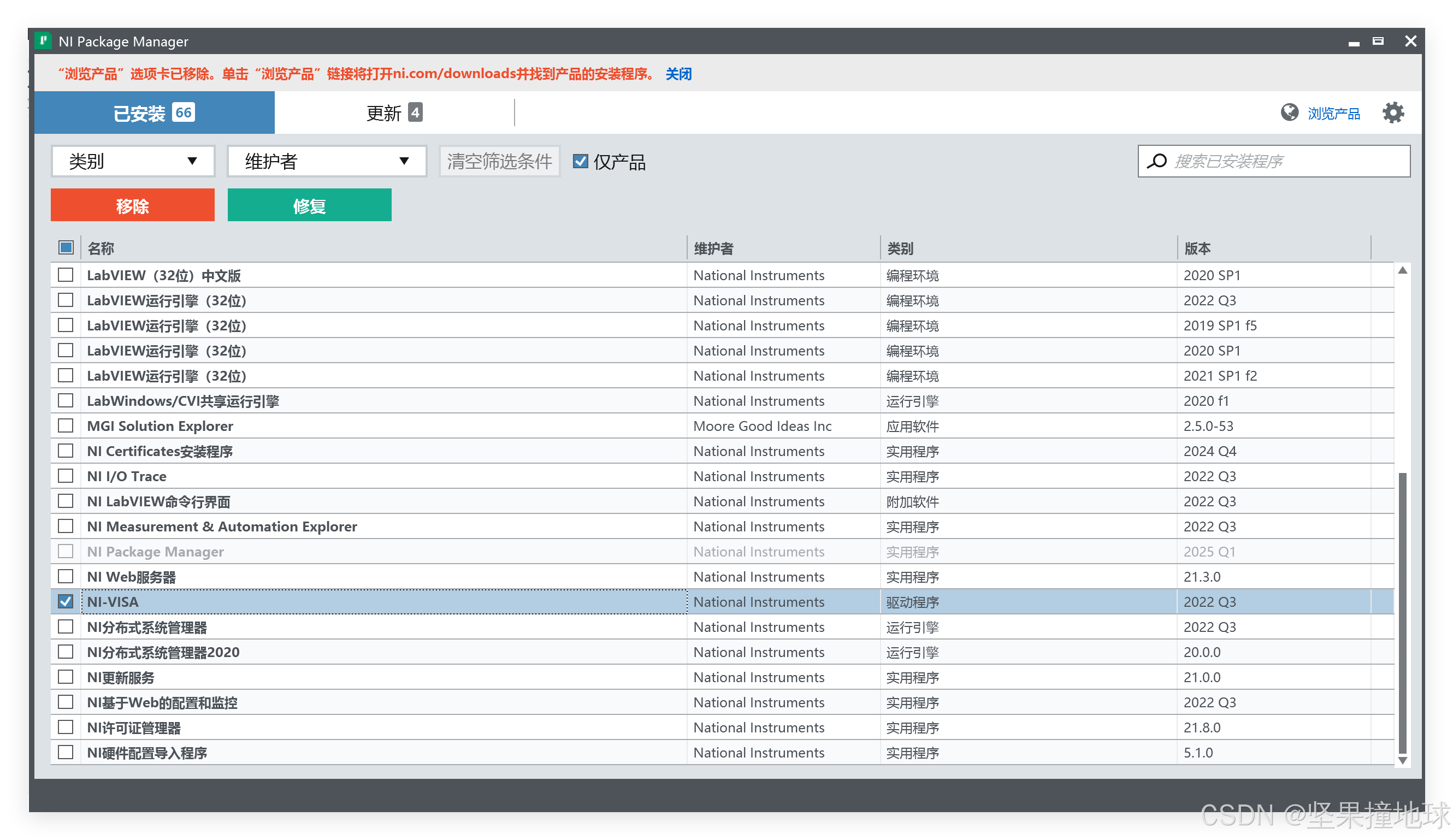Switch to the 更新 tab

[x=393, y=113]
